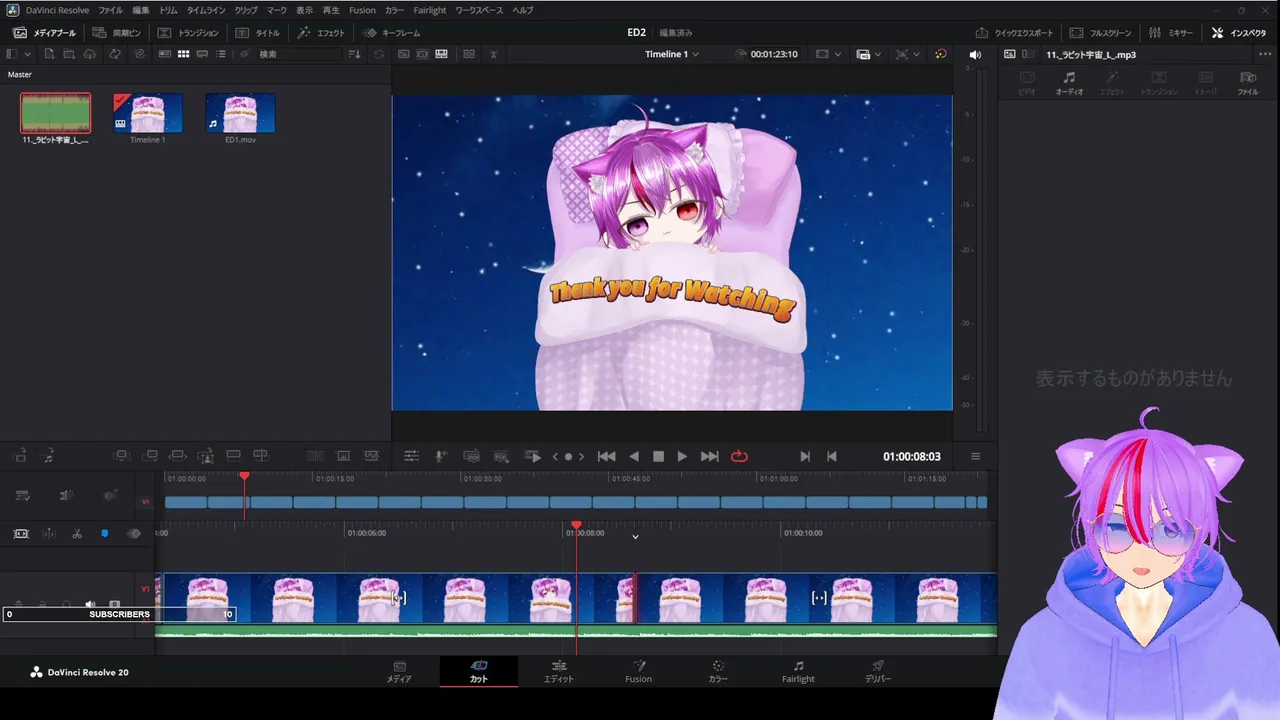Open the クリップ menu
1280x720 pixels.
246,10
